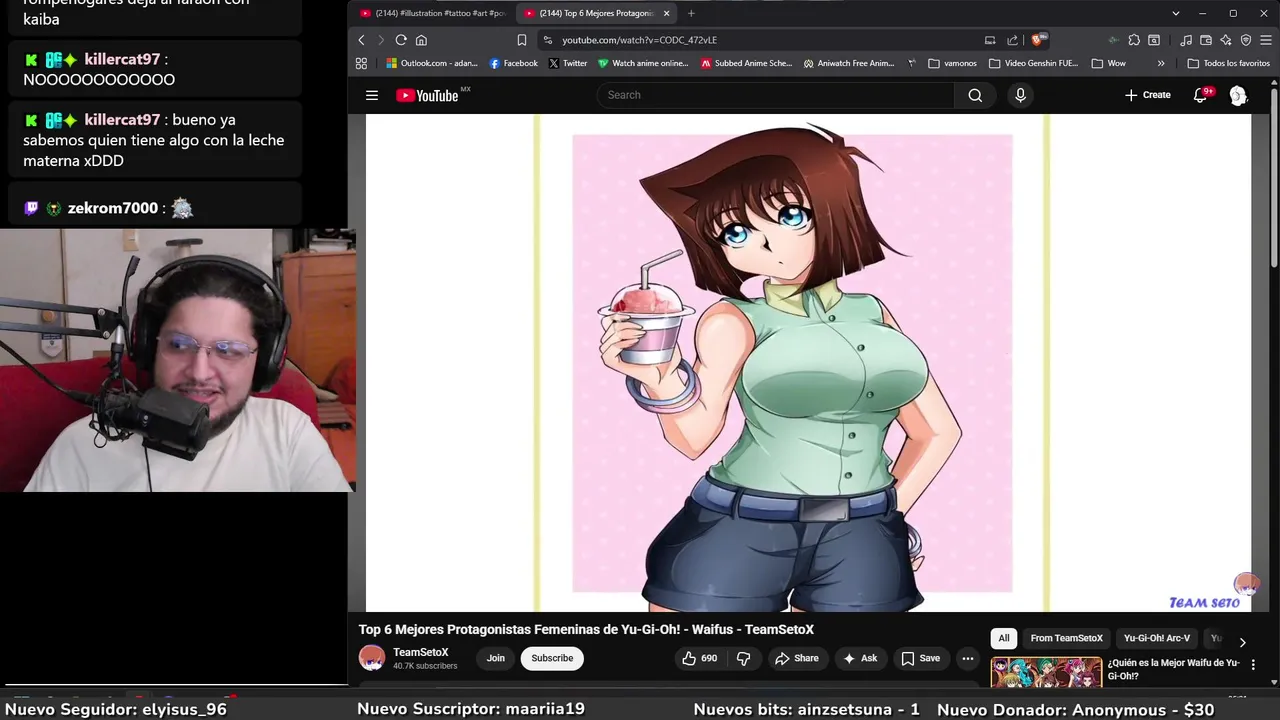
Task: Open YouTube notifications bell
Action: 1202,95
